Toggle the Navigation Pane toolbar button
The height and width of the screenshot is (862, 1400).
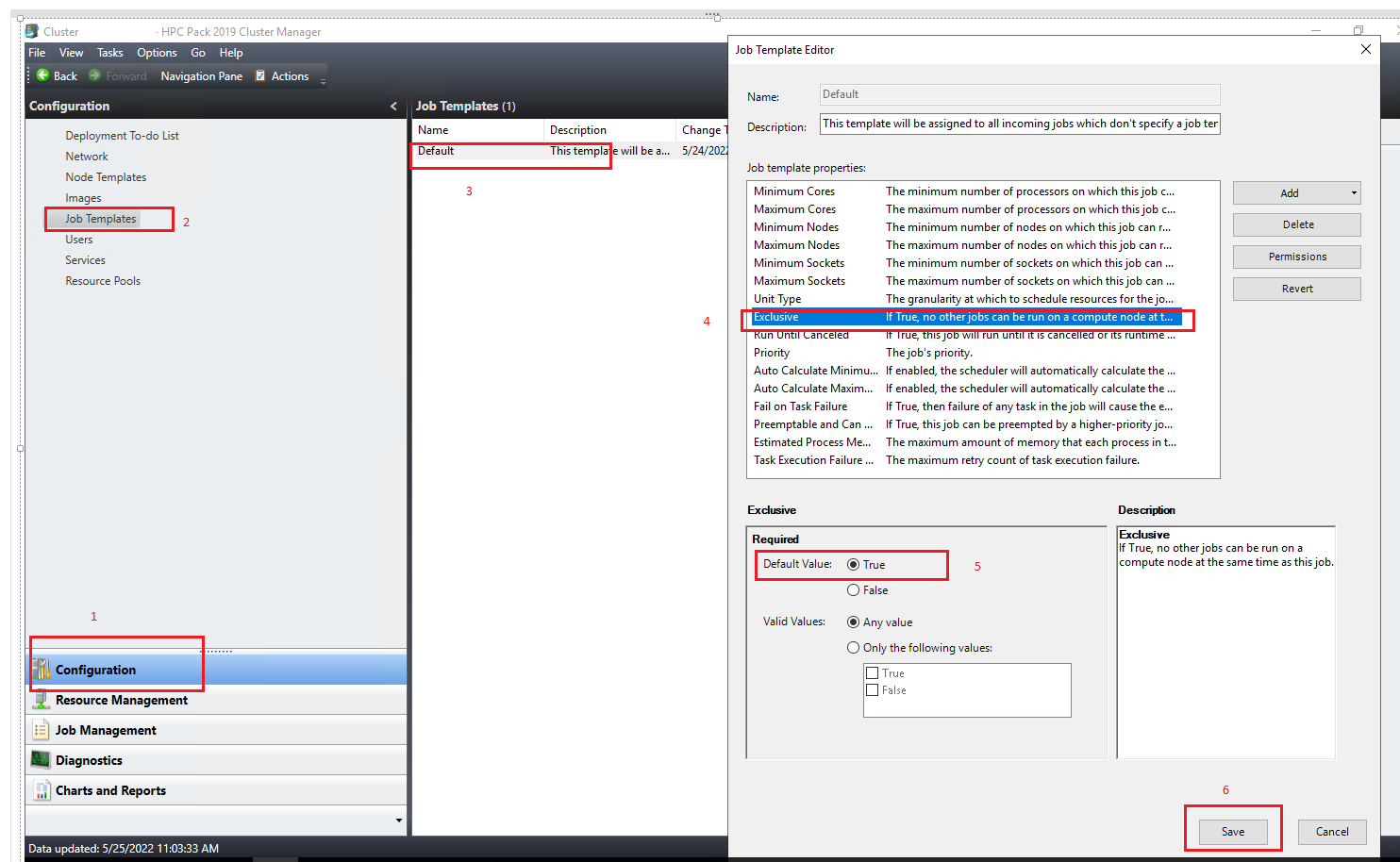(x=202, y=76)
